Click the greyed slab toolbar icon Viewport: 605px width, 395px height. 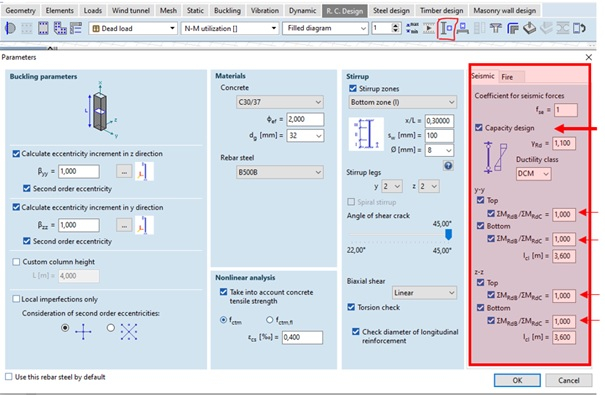[x=546, y=28]
